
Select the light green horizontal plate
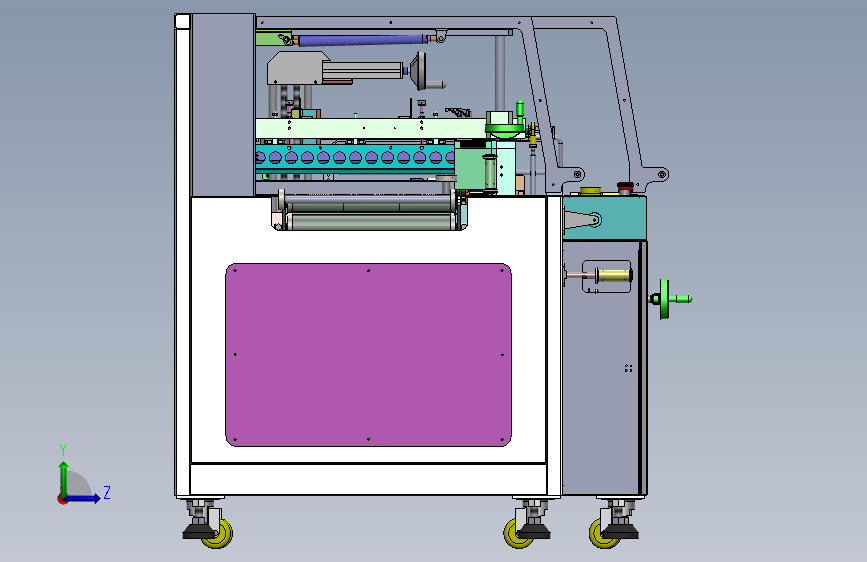tap(371, 128)
